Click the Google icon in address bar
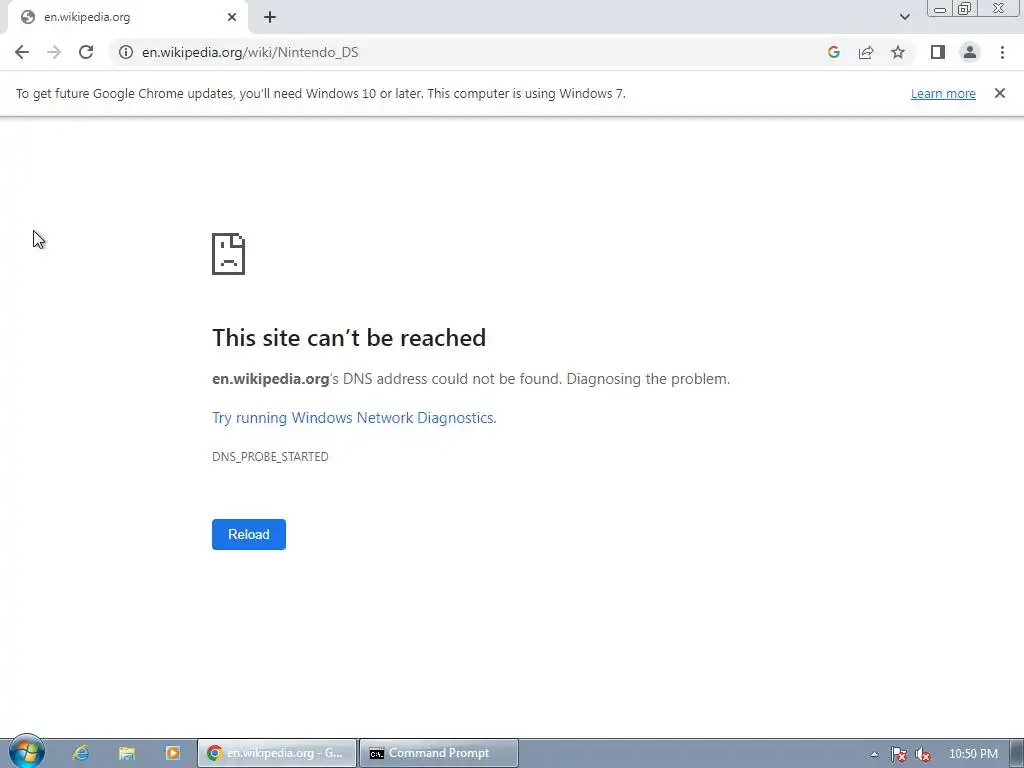Image resolution: width=1024 pixels, height=768 pixels. [x=833, y=52]
